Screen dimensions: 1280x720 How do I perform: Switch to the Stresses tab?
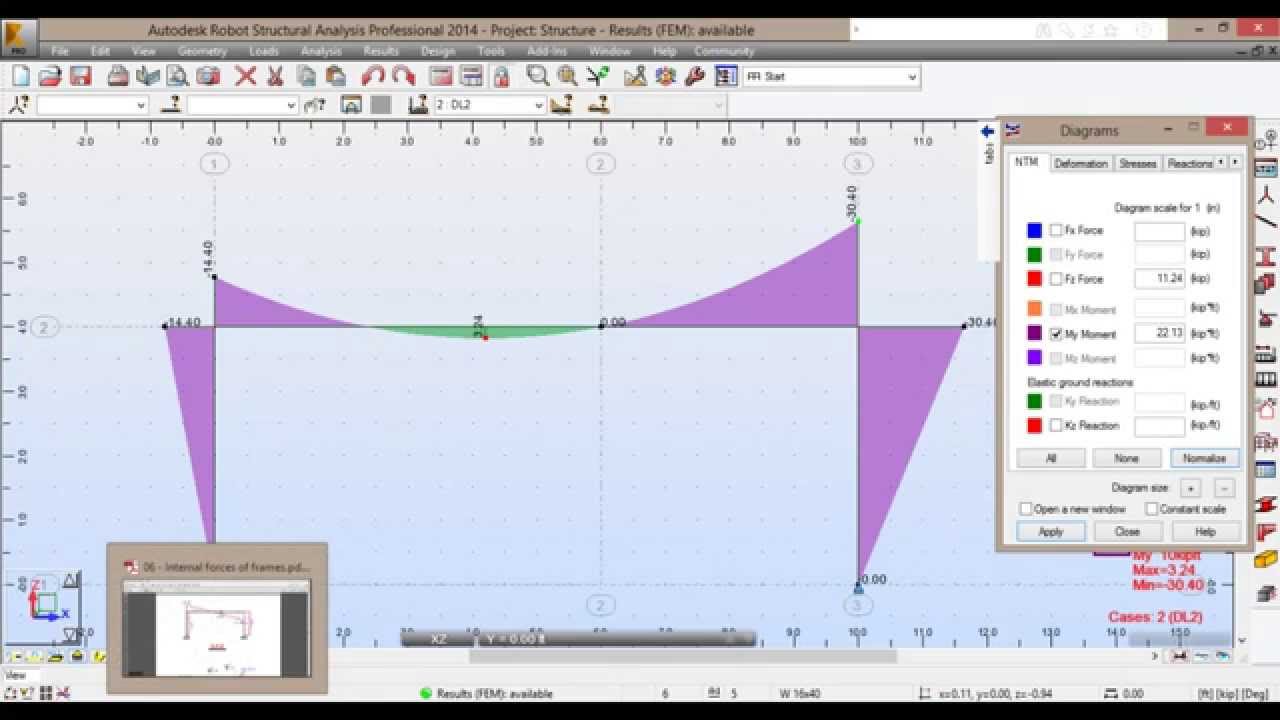(x=1137, y=163)
